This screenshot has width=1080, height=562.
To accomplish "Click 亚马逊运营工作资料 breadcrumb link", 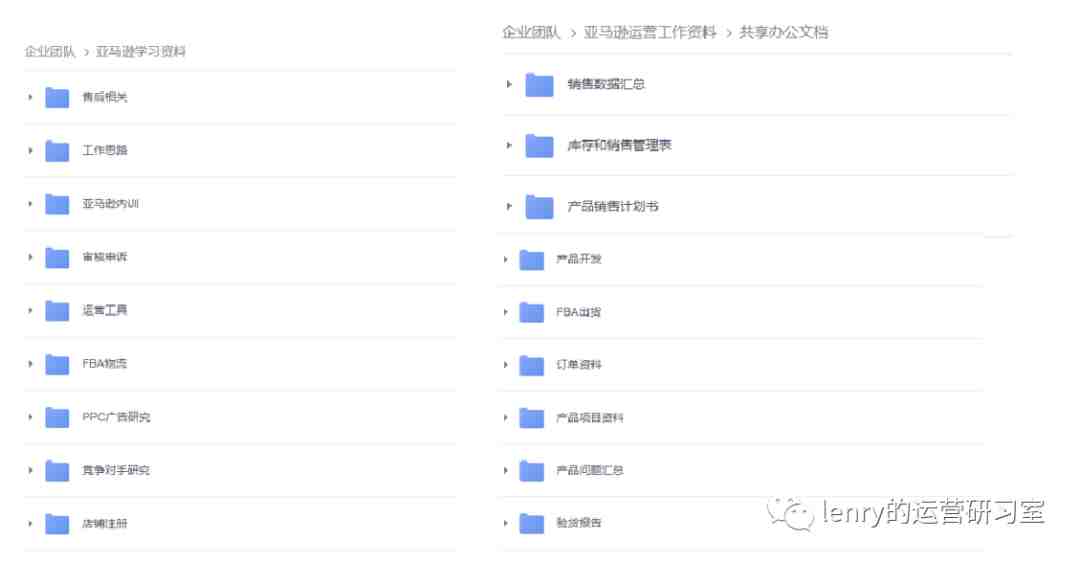I will (650, 32).
